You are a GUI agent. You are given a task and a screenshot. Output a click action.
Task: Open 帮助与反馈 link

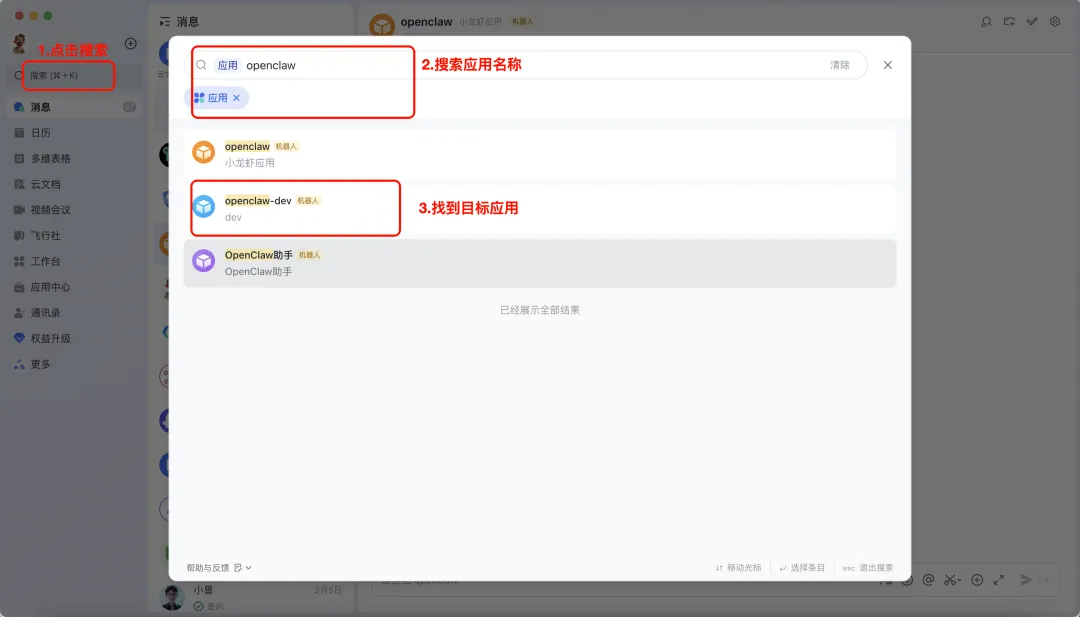[x=207, y=568]
